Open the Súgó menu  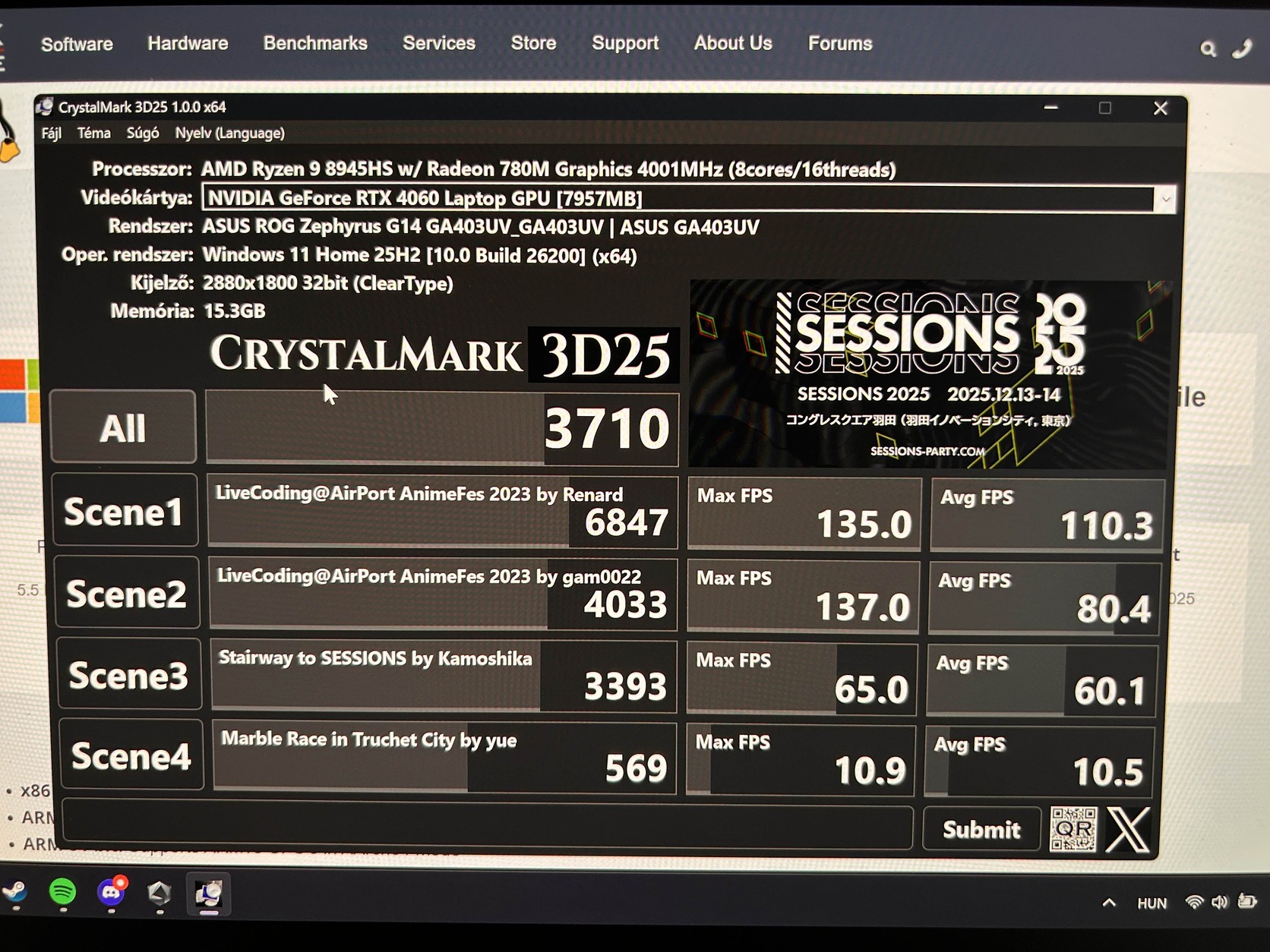tap(143, 134)
